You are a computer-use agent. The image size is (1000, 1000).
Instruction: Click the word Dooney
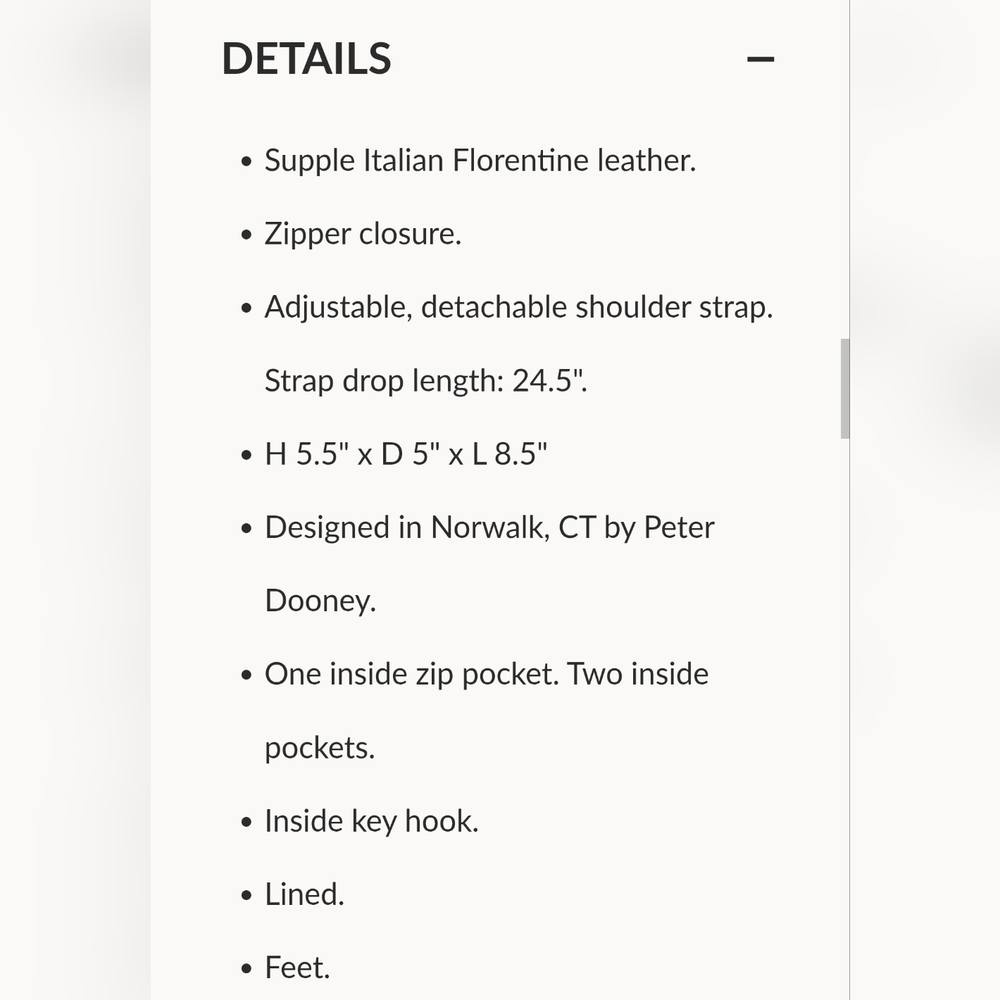tap(320, 601)
